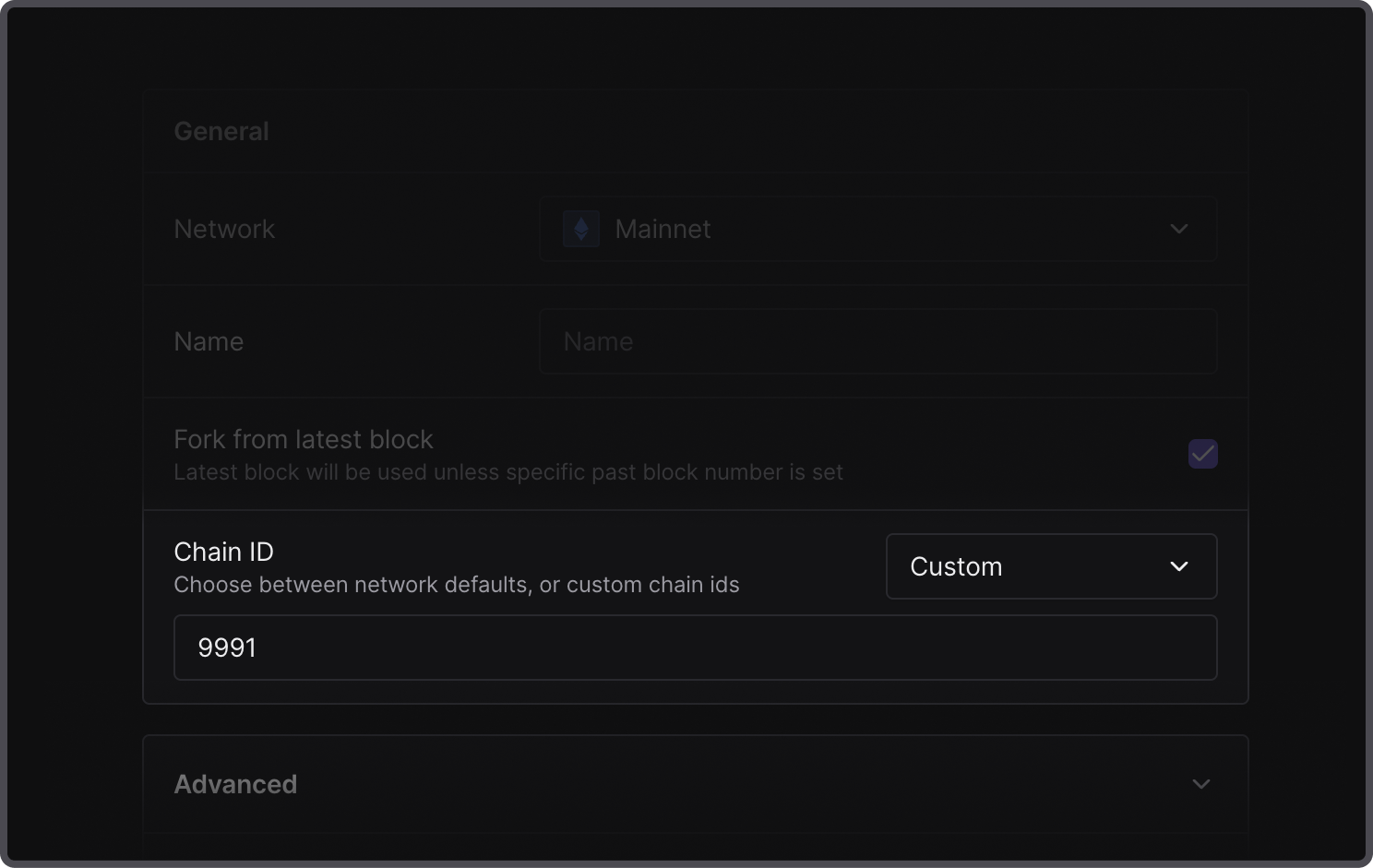Click the Choose between network defaults description
This screenshot has width=1373, height=868.
[x=456, y=585]
